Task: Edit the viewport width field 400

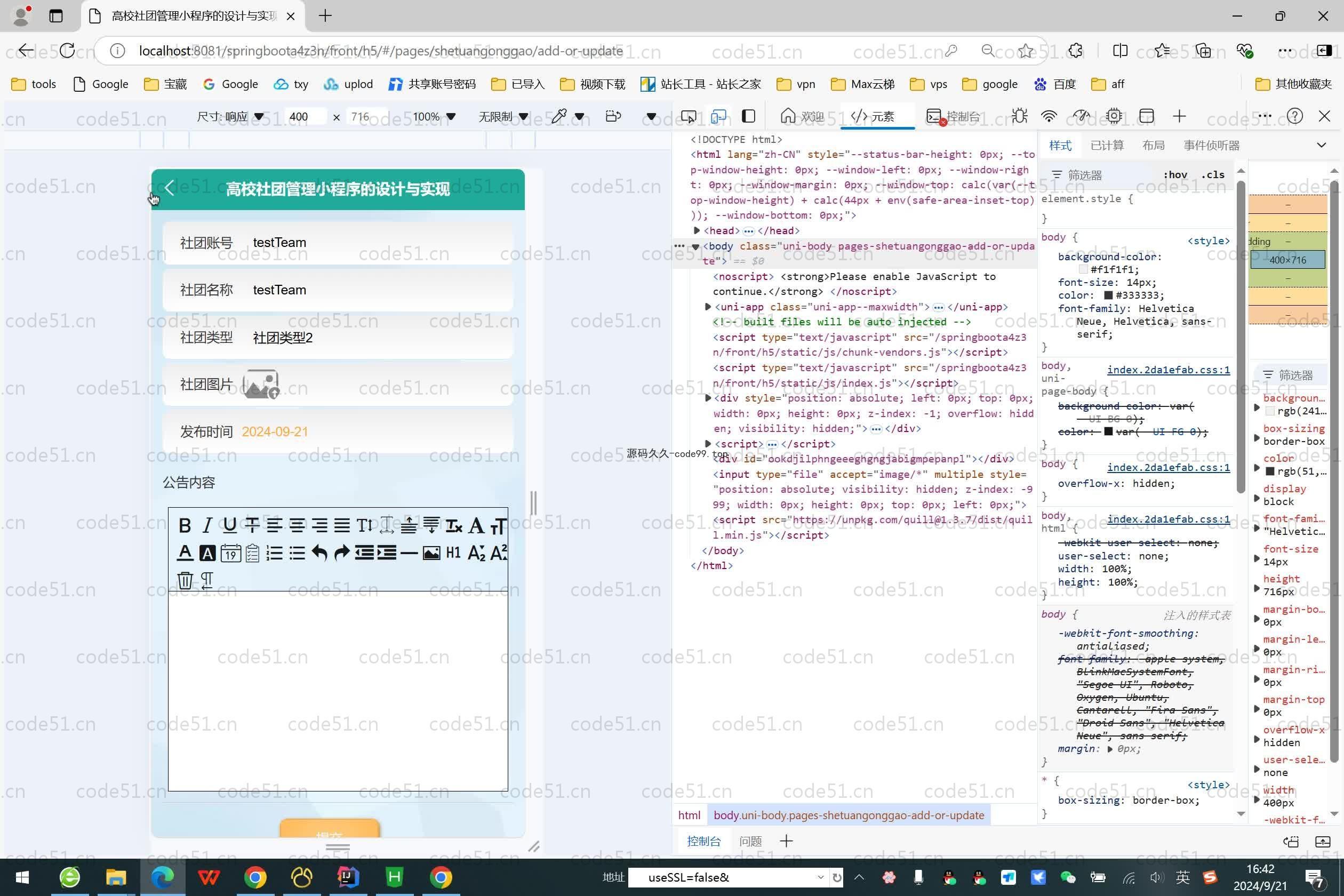Action: pos(306,117)
